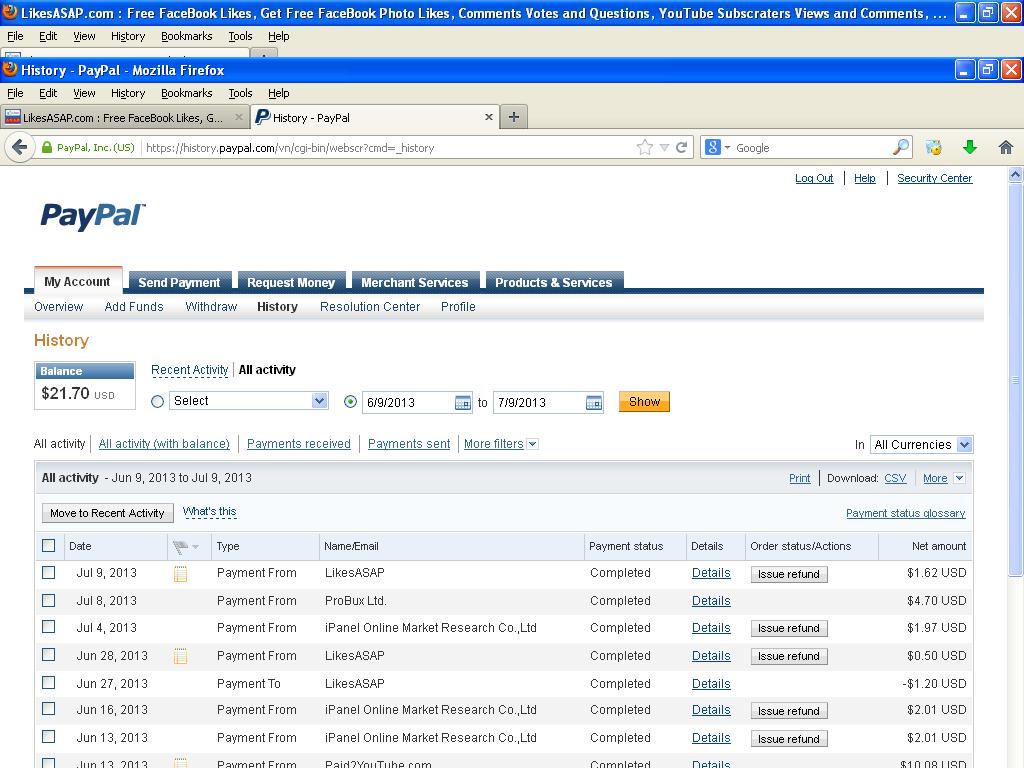Open Payment status glossary link
Screen dimensions: 1024x768
[905, 513]
